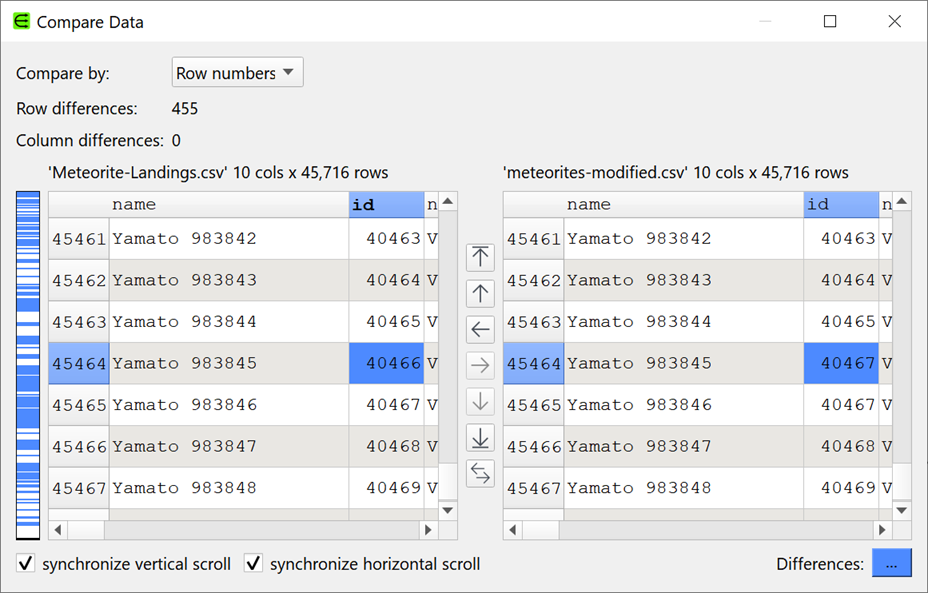Jump to the last difference arrow button
Screen dimensions: 928x593
click(x=480, y=437)
